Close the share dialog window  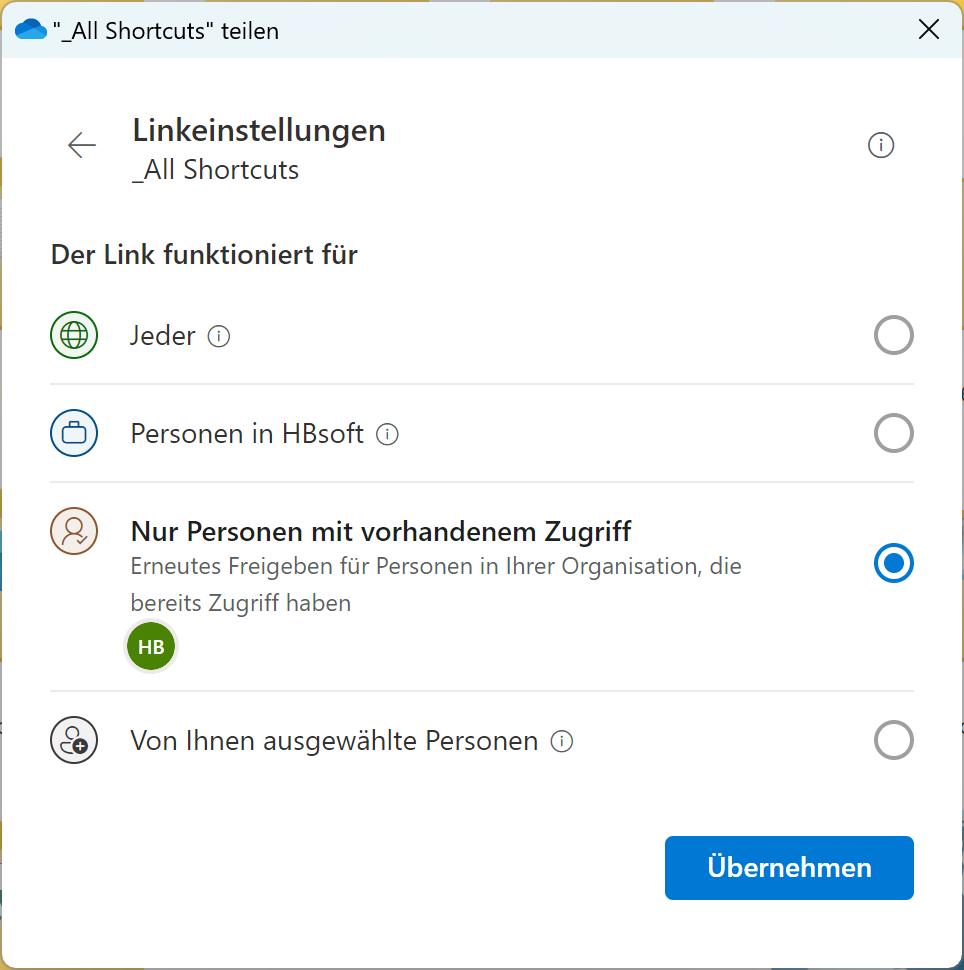coord(929,30)
